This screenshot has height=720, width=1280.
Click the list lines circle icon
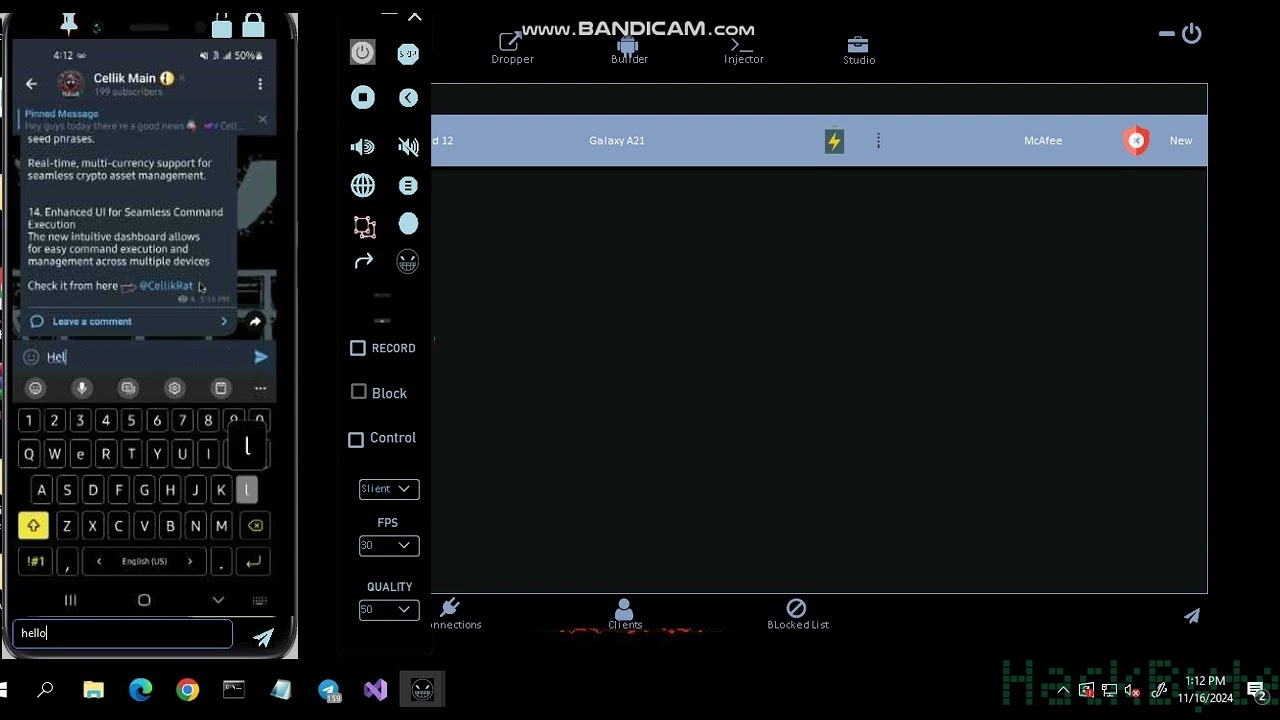point(408,186)
